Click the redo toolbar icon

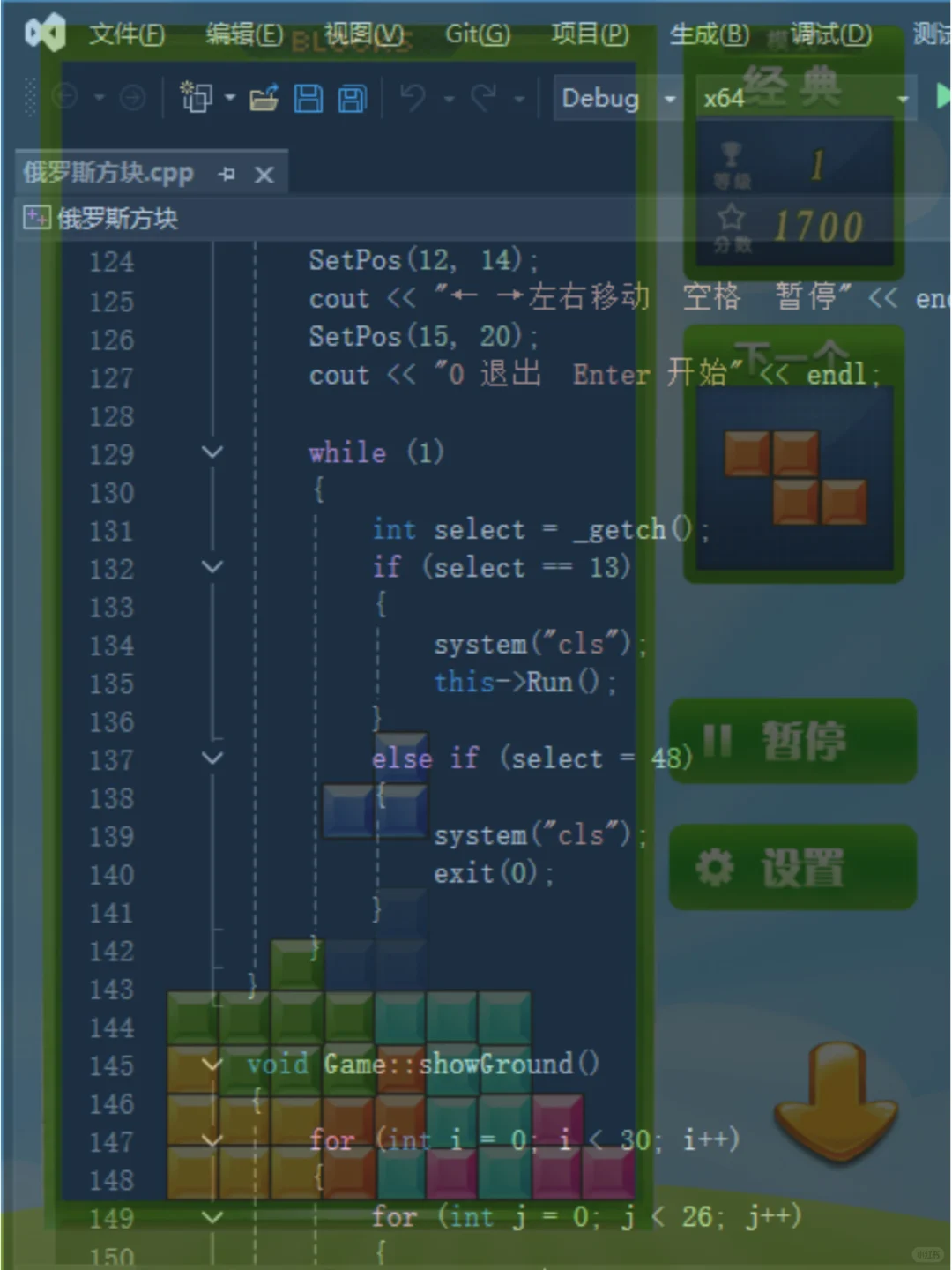click(x=483, y=97)
